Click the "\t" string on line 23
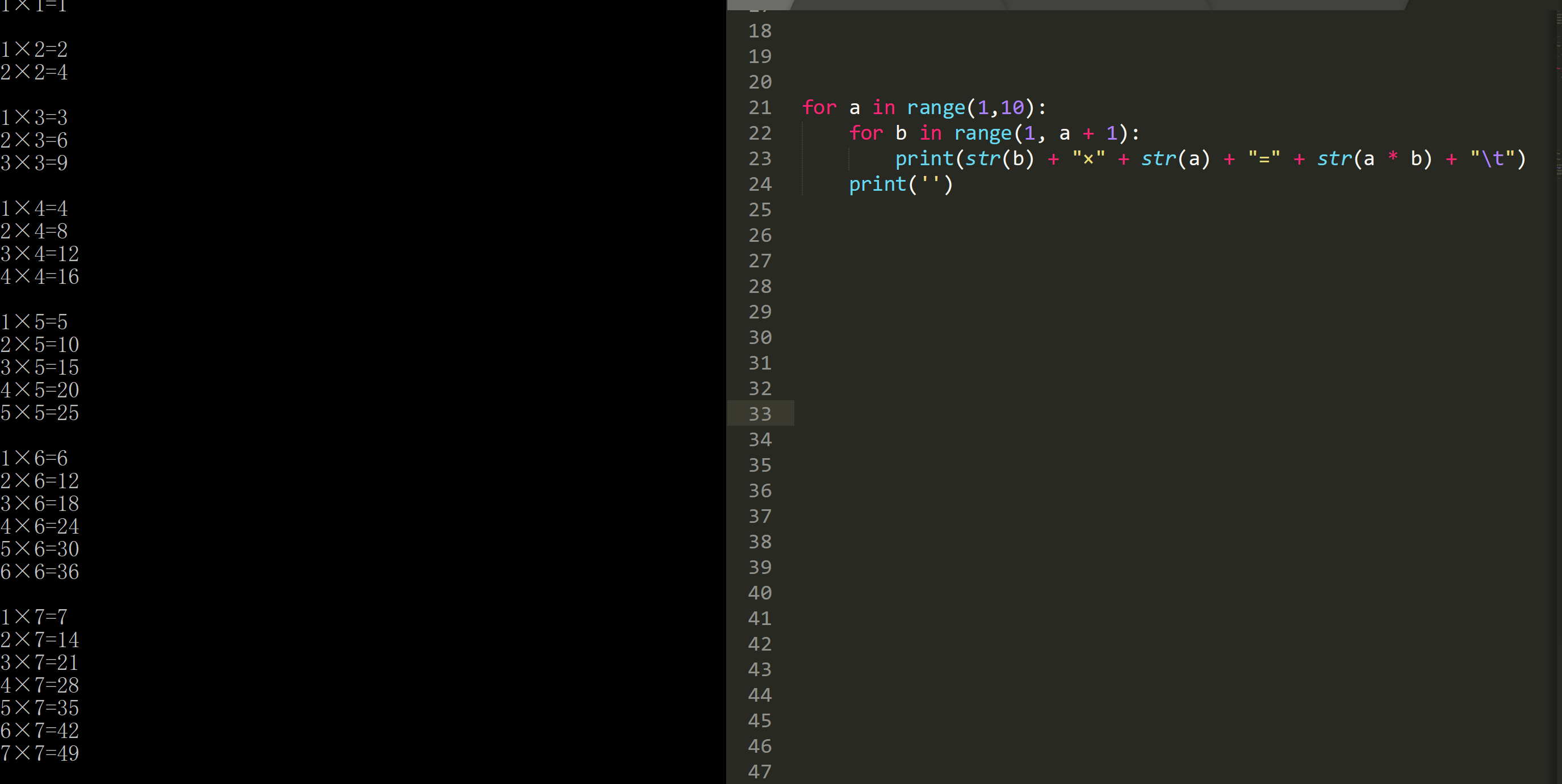This screenshot has width=1562, height=784. tap(1492, 158)
